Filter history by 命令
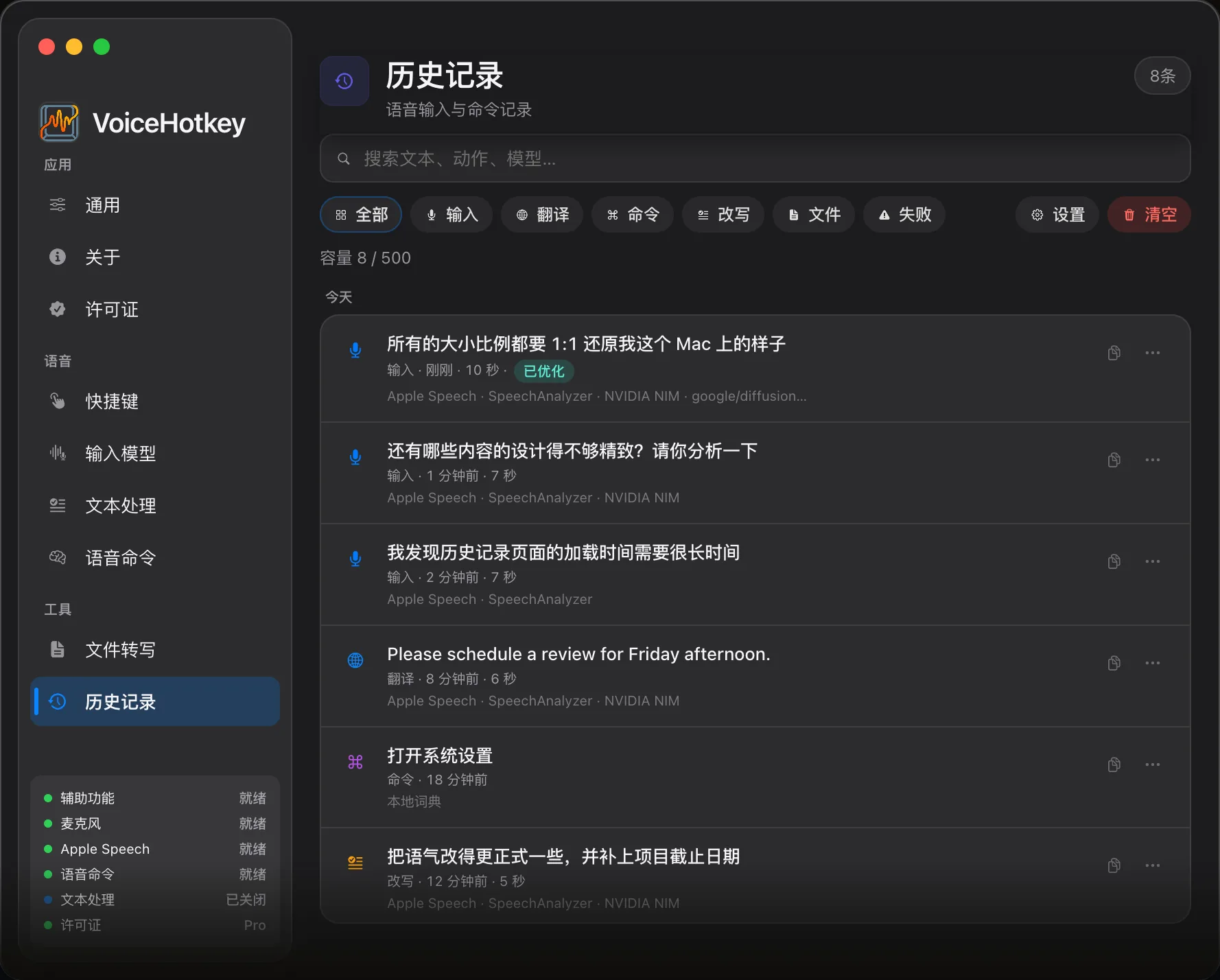This screenshot has width=1220, height=980. 633,215
